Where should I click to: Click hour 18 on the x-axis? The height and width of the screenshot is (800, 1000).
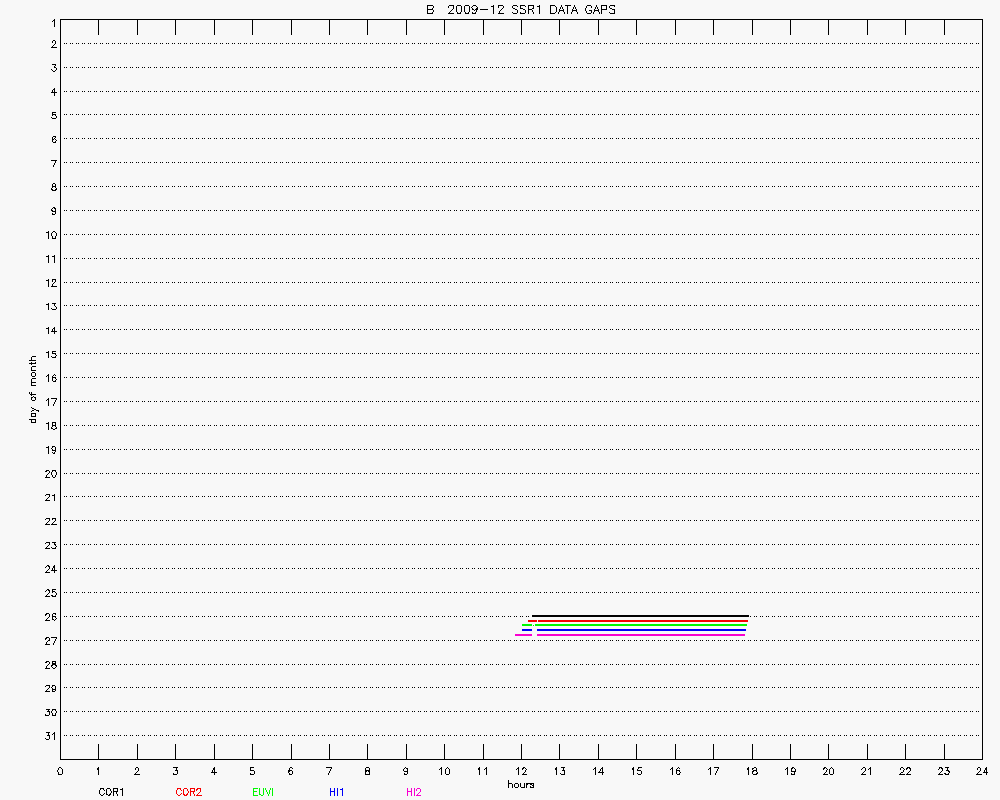click(x=751, y=771)
